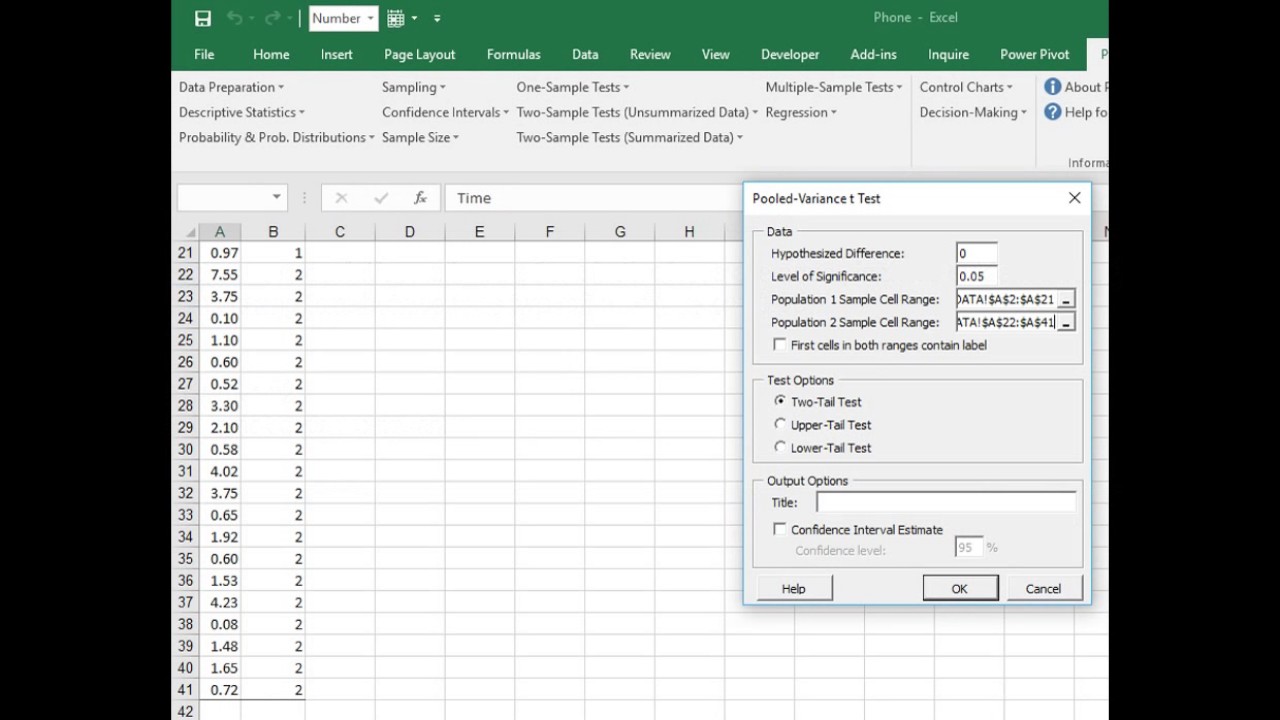Screen dimensions: 1280x720
Task: Click Population 1 range collapse button
Action: pyautogui.click(x=1066, y=300)
